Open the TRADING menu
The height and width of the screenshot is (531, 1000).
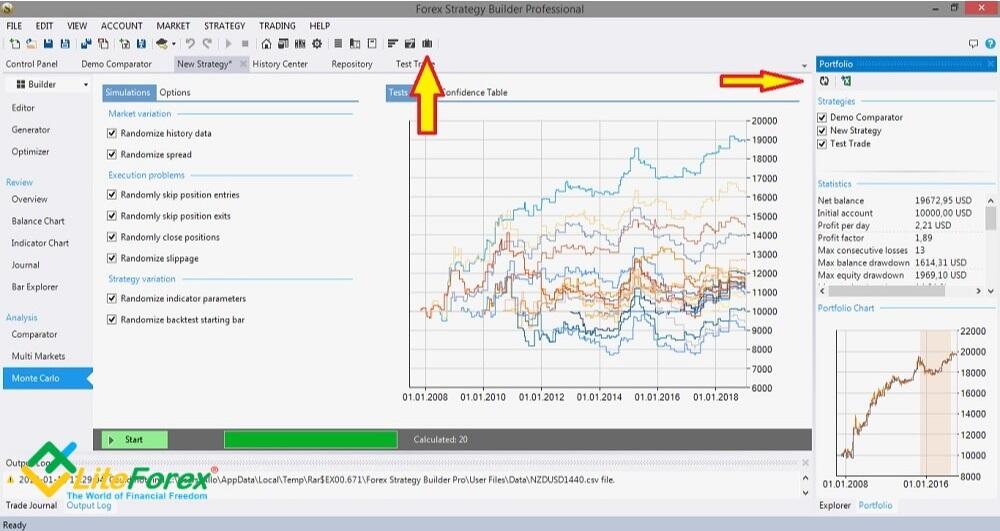pos(277,25)
